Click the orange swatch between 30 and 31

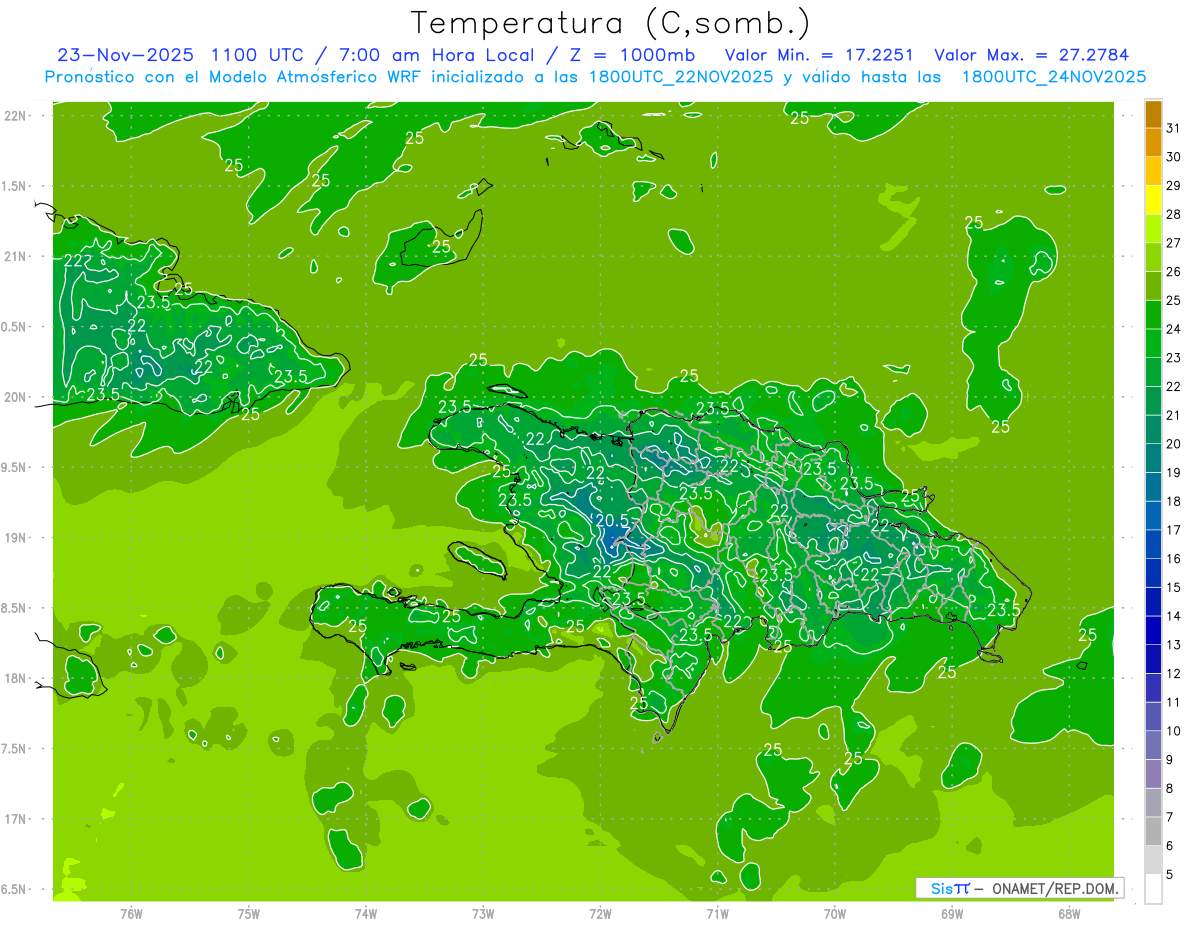coord(1153,142)
